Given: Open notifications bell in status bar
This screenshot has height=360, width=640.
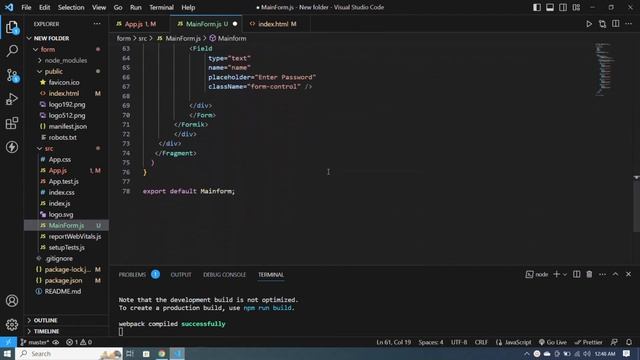Looking at the screenshot, I should (629, 342).
